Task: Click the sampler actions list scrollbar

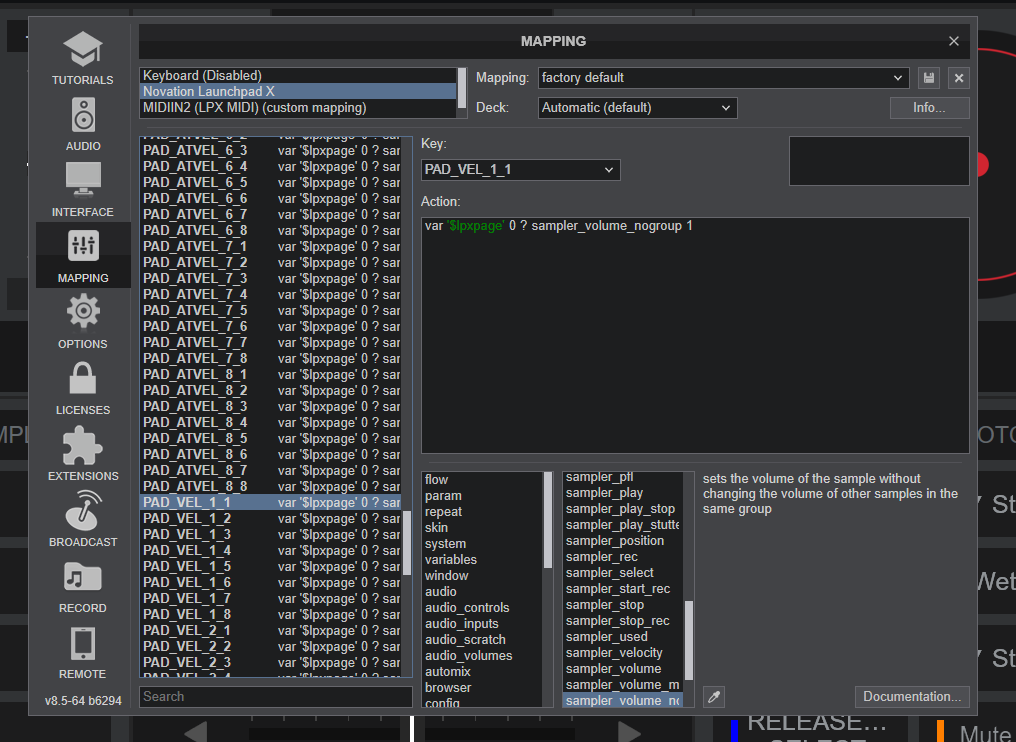Action: pyautogui.click(x=688, y=640)
